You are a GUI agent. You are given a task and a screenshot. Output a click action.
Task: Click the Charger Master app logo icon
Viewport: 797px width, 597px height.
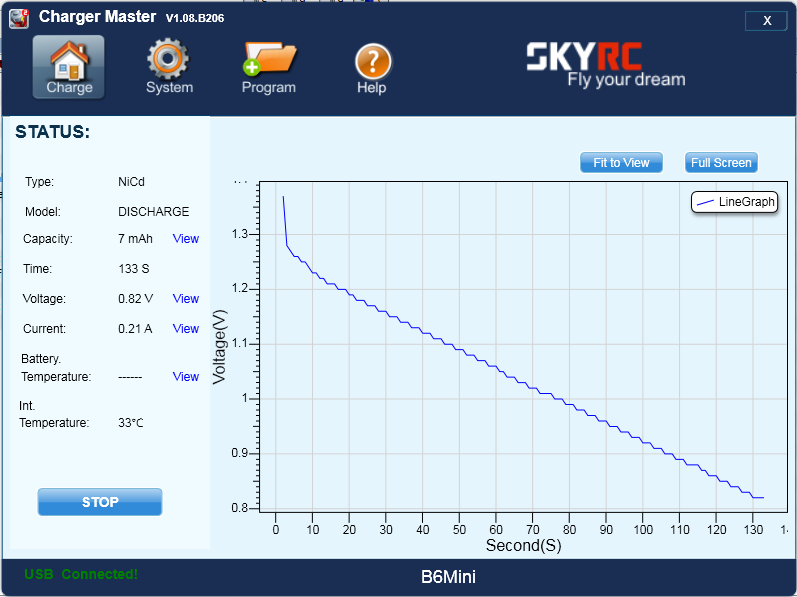tap(19, 18)
